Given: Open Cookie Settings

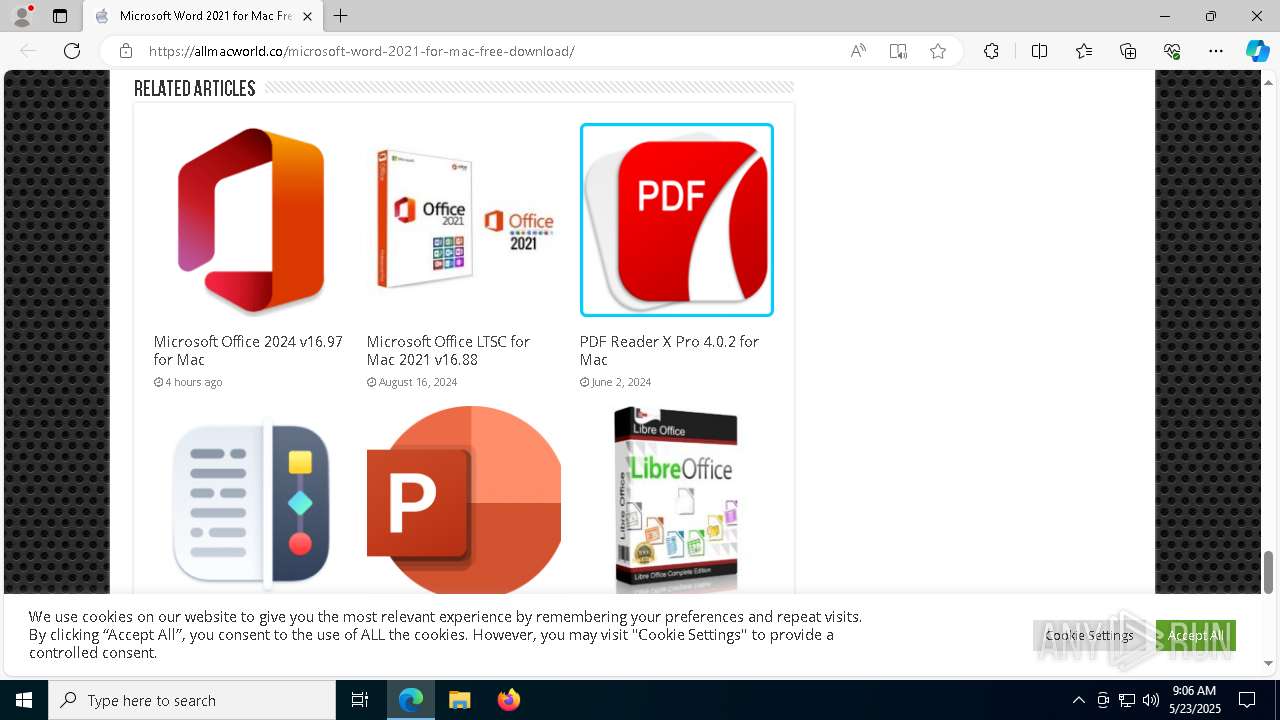Looking at the screenshot, I should [x=1089, y=635].
